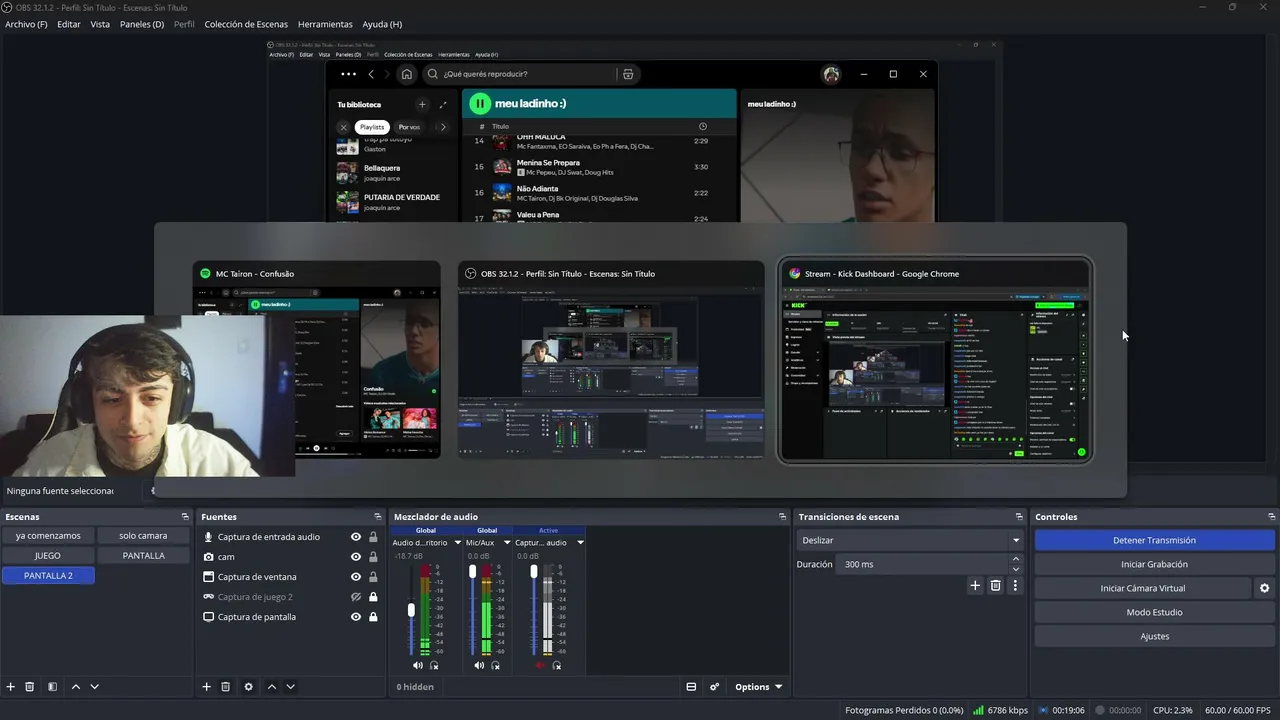
Task: Add a new scene transition
Action: point(975,586)
